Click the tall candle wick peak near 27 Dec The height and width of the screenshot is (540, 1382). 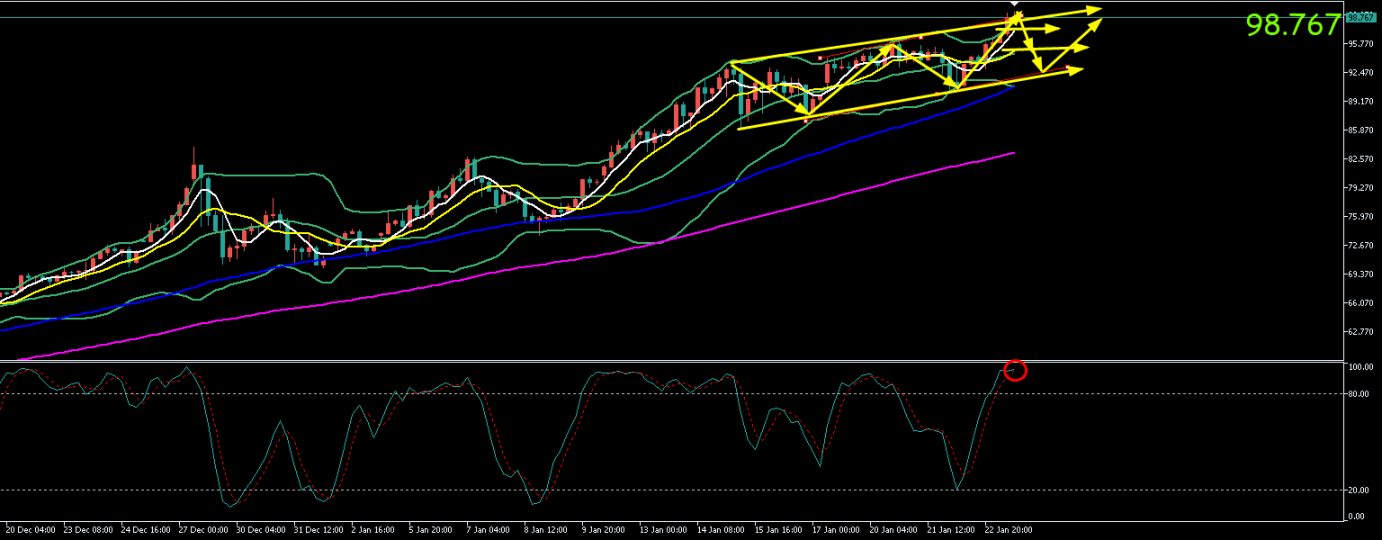click(x=193, y=148)
